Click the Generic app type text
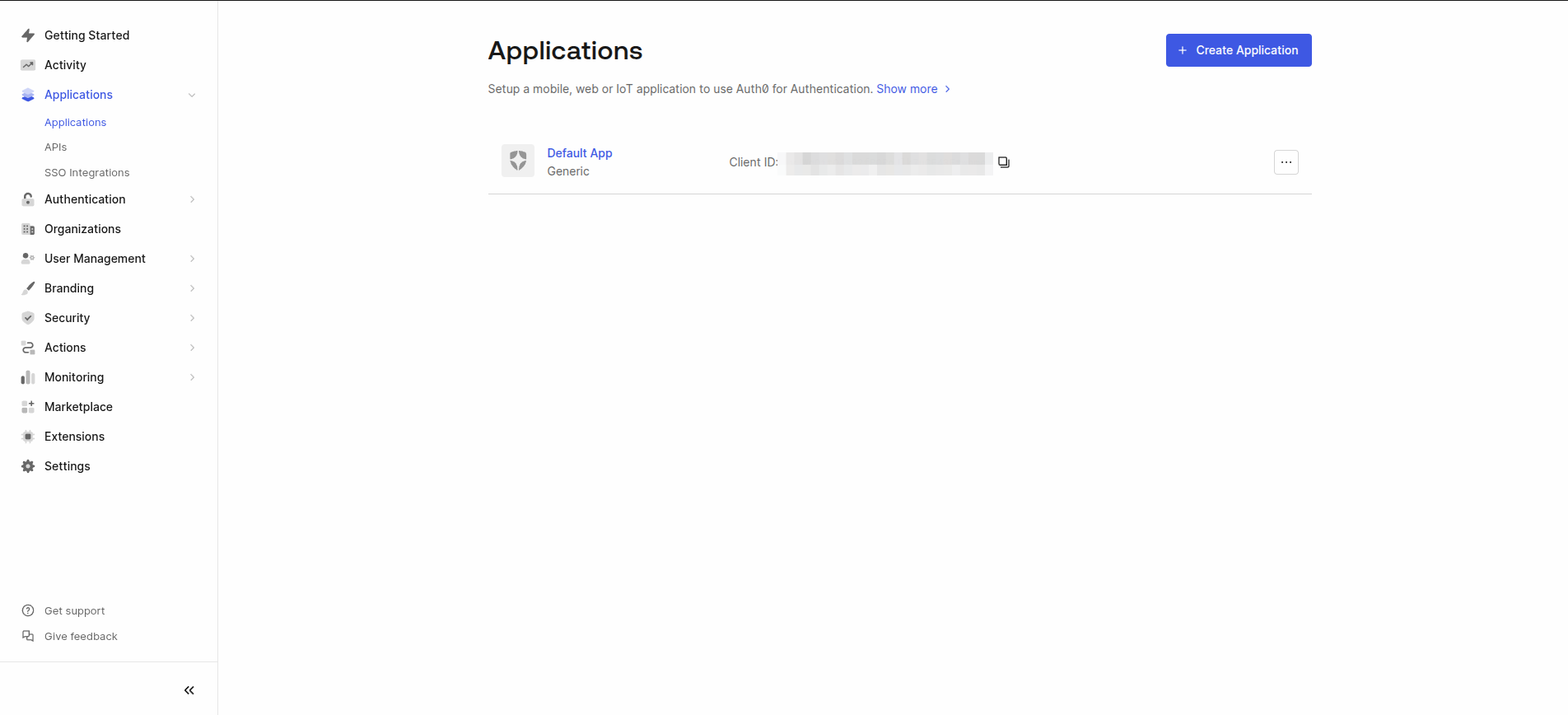This screenshot has width=1568, height=715. [x=568, y=171]
